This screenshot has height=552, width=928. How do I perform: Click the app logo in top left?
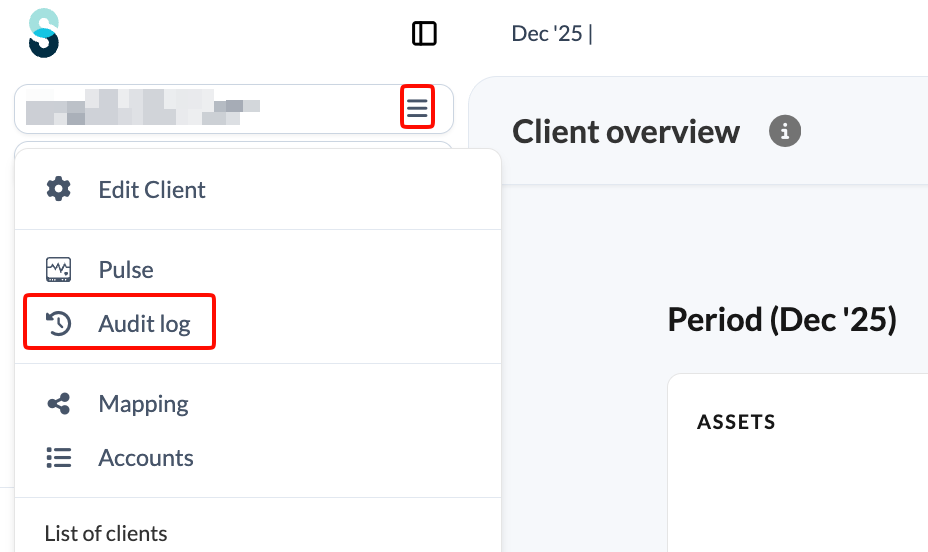pos(44,33)
